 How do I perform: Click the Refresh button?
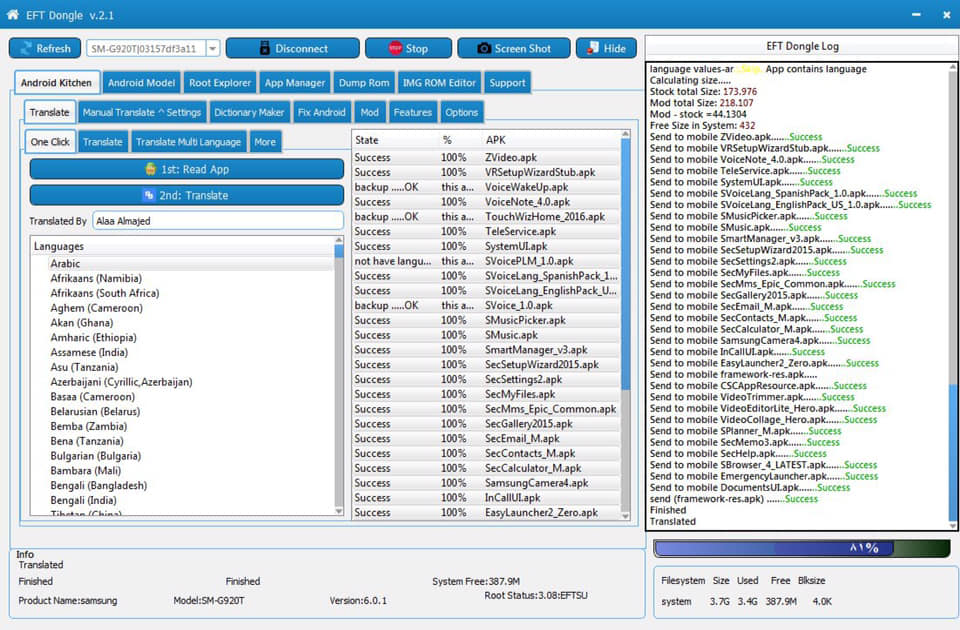(x=45, y=48)
